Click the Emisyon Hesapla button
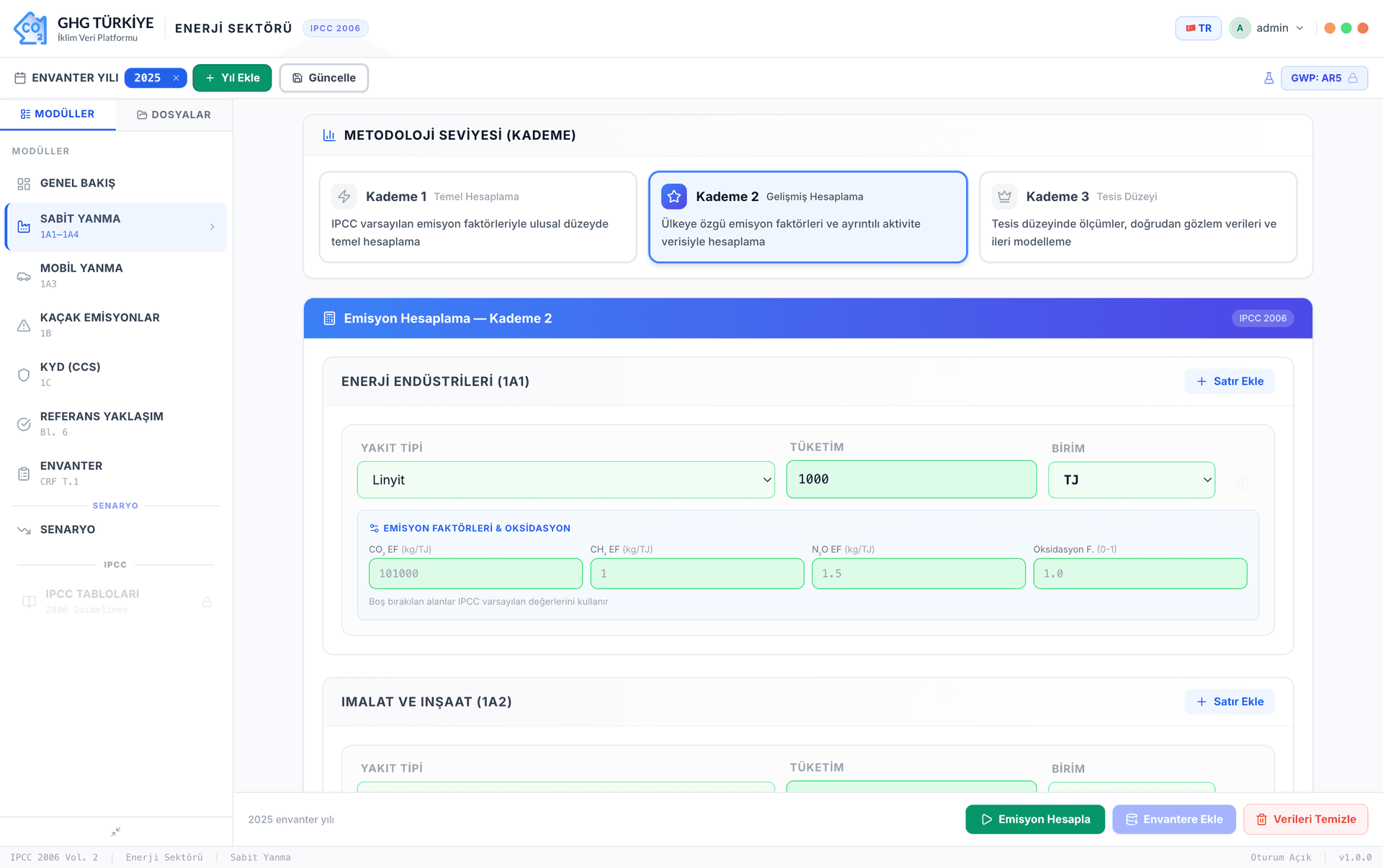Image resolution: width=1383 pixels, height=868 pixels. pos(1035,820)
